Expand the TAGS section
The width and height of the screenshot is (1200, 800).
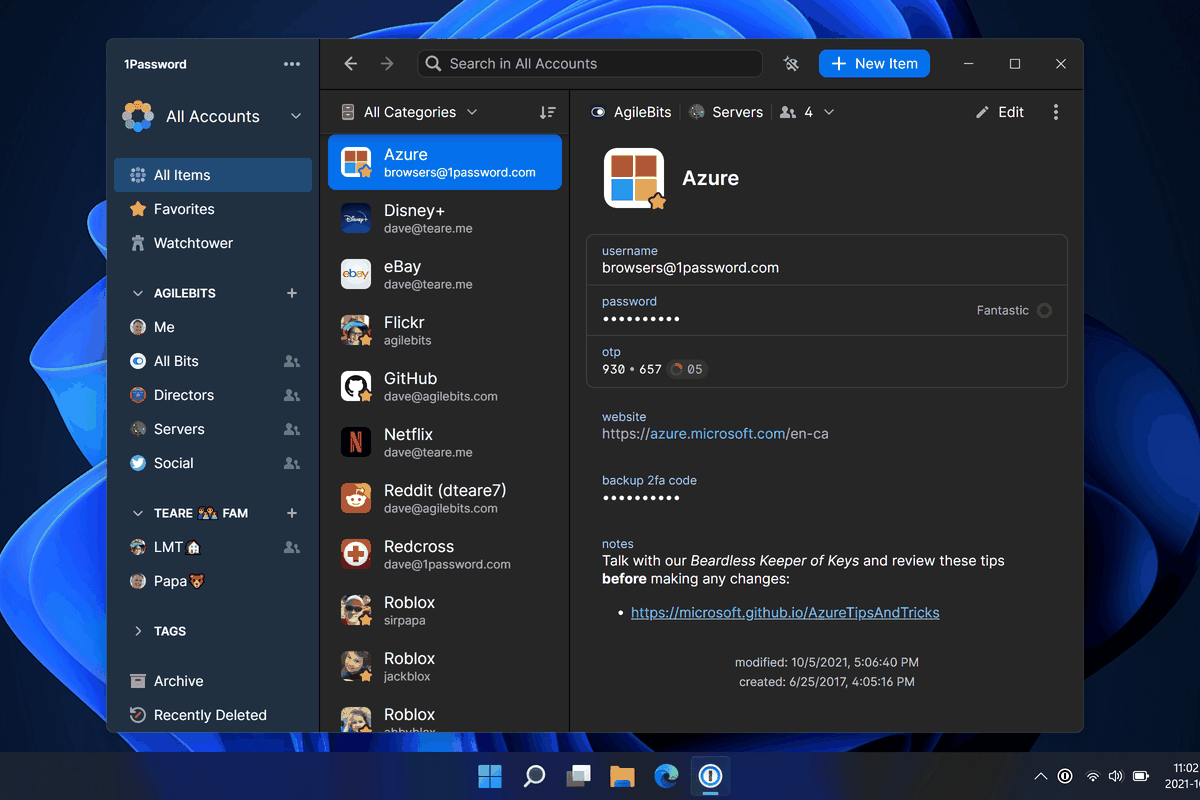tap(138, 631)
